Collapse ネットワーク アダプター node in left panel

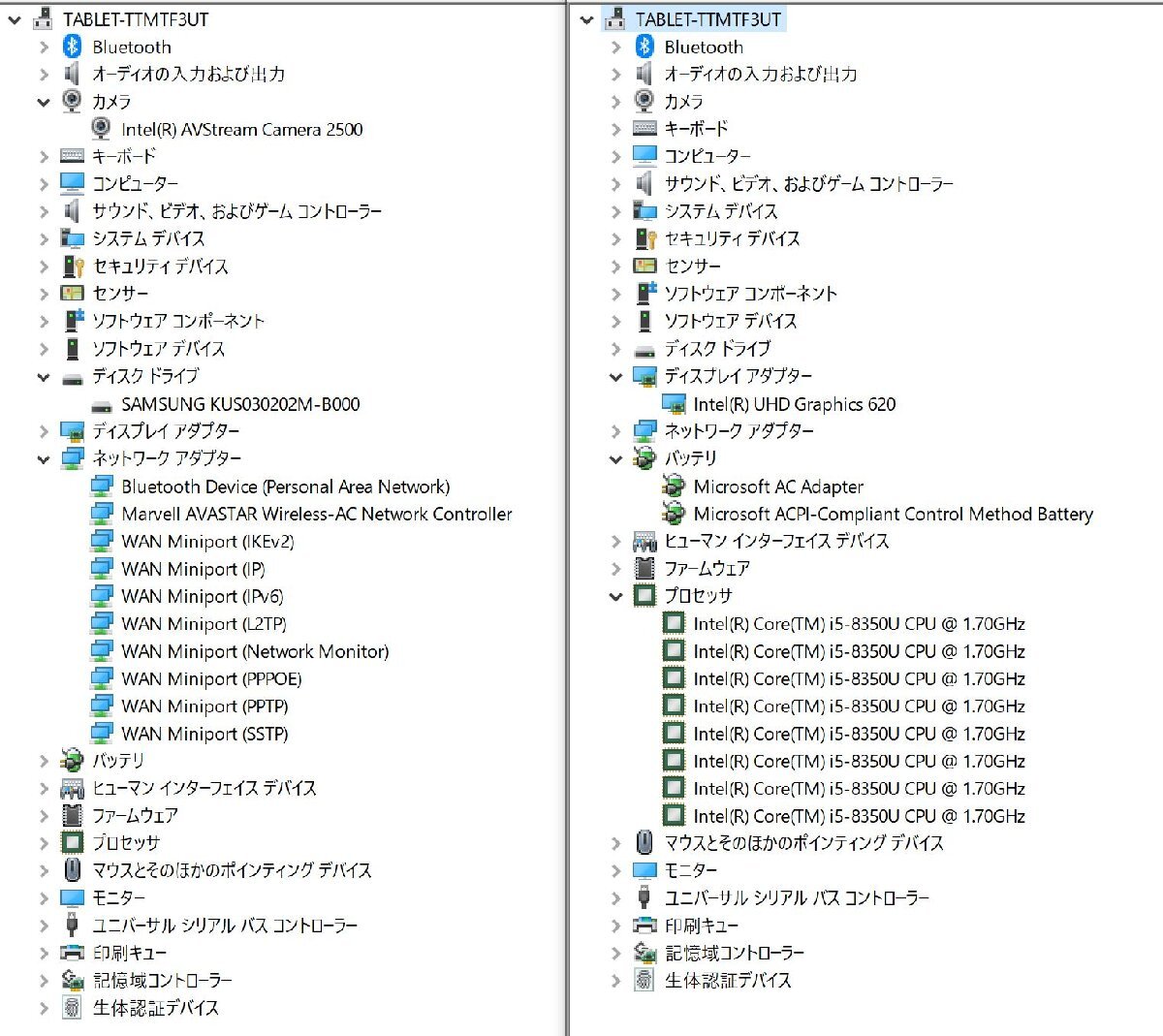click(44, 459)
